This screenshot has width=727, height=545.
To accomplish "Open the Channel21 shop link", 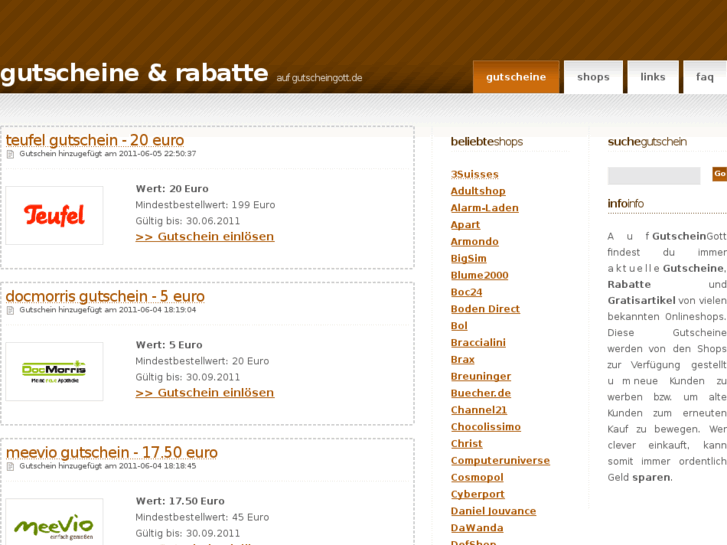I will pyautogui.click(x=479, y=410).
